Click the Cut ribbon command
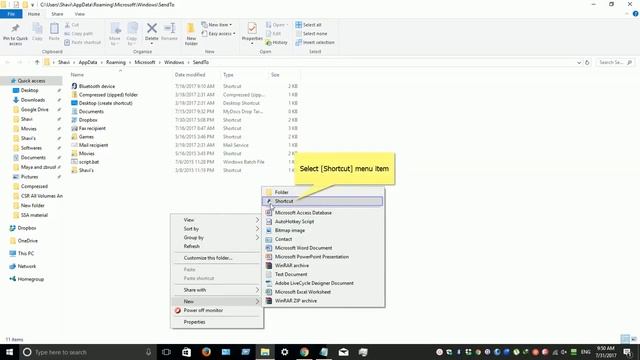640x360 pixels. point(72,25)
